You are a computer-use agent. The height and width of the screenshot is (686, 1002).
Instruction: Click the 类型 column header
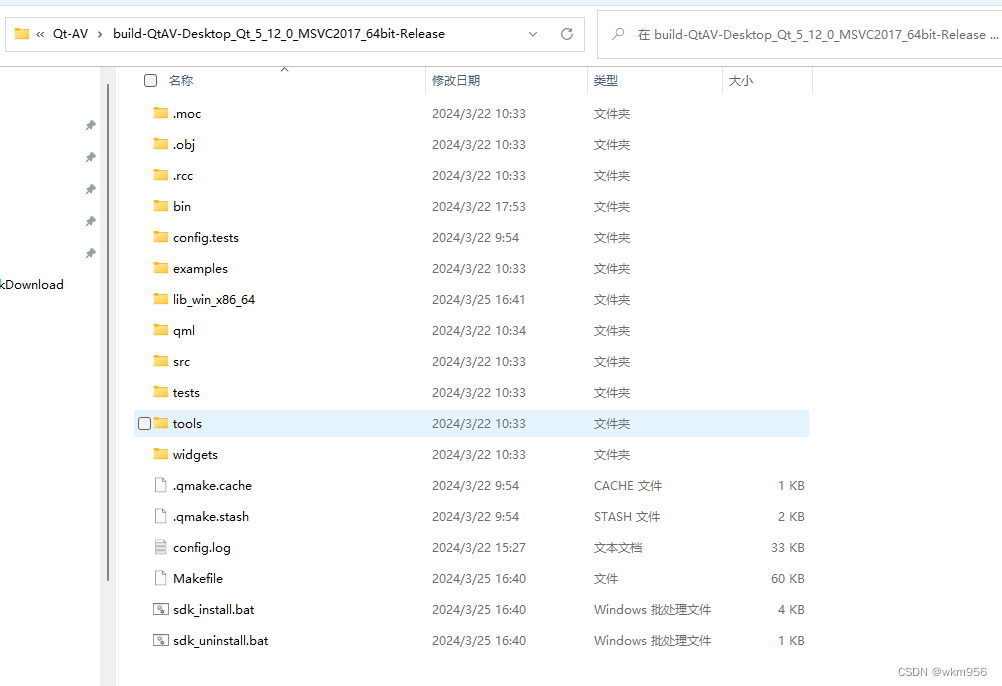(606, 80)
